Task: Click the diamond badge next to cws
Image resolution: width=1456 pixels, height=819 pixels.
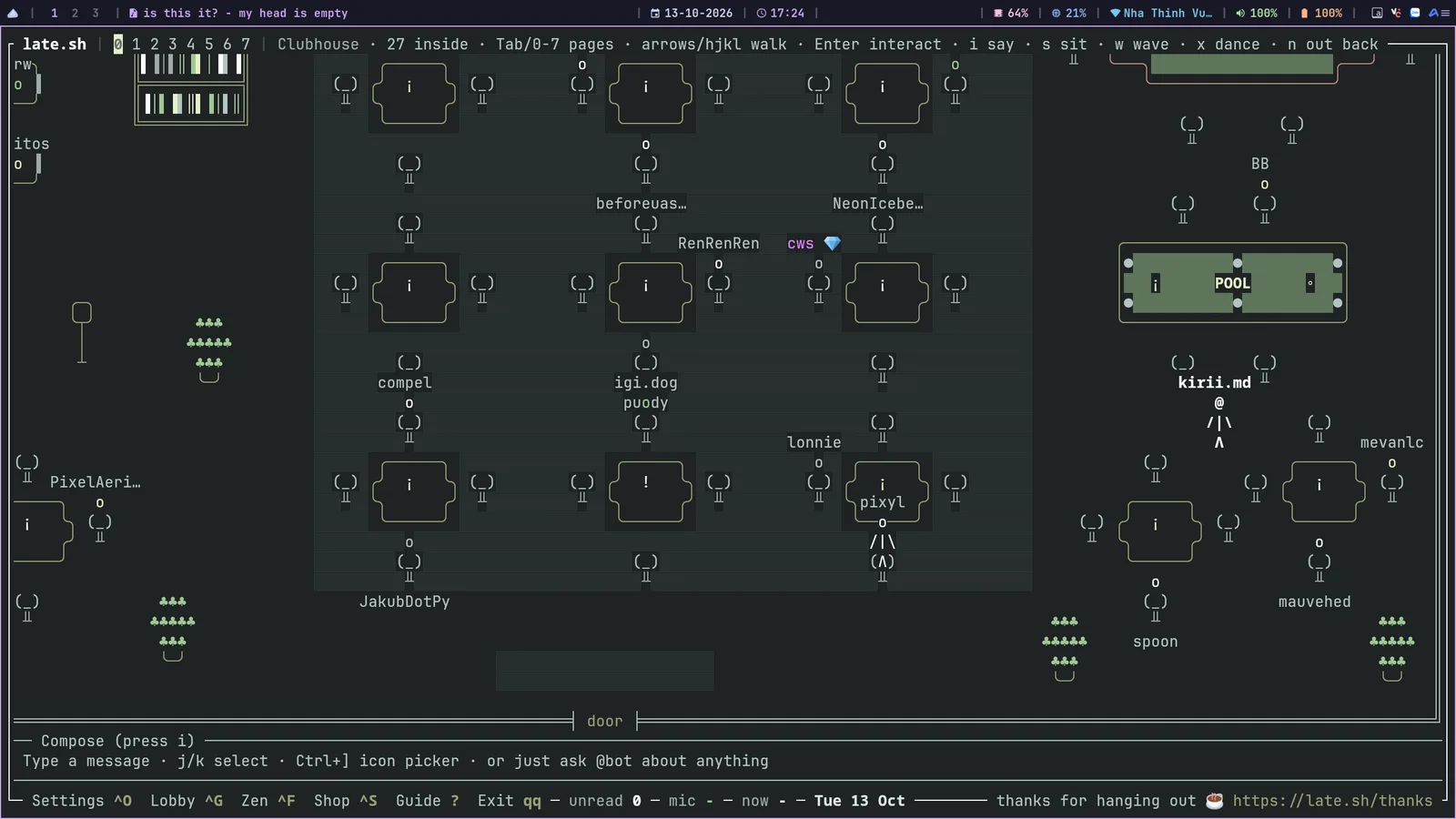Action: [832, 243]
